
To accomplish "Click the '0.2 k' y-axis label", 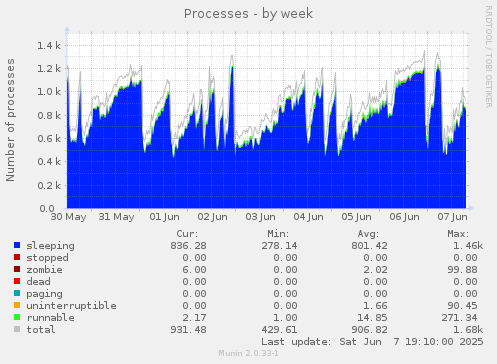I will point(49,185).
